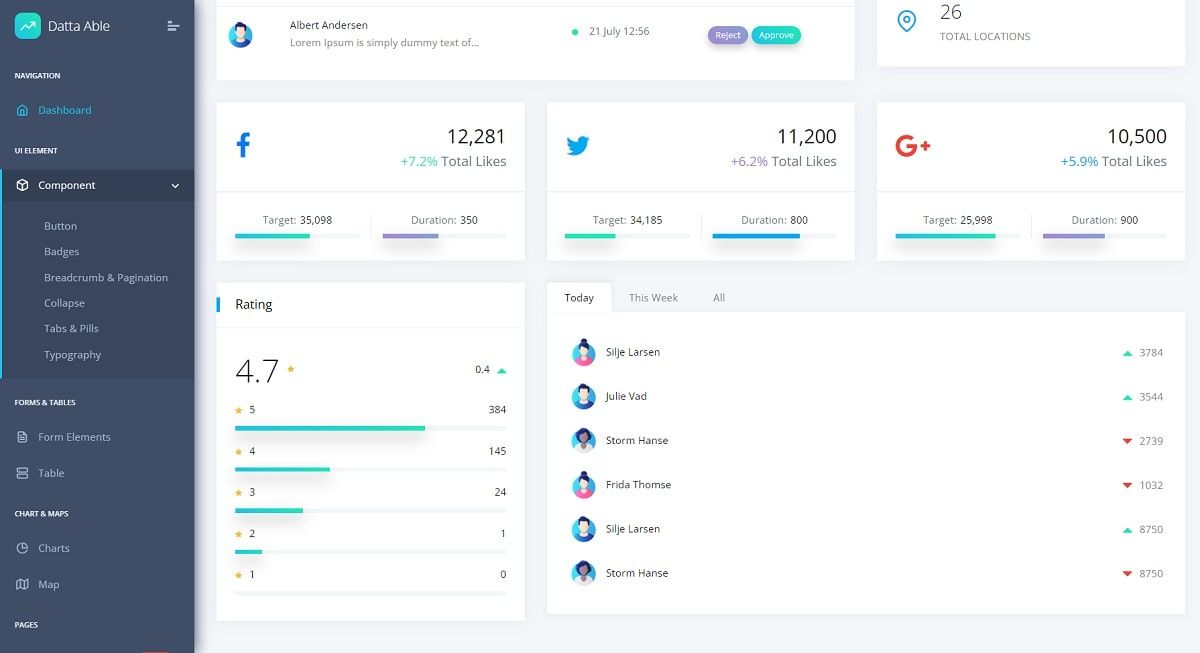Switch to the This Week tab
Image resolution: width=1200 pixels, height=653 pixels.
[x=653, y=297]
